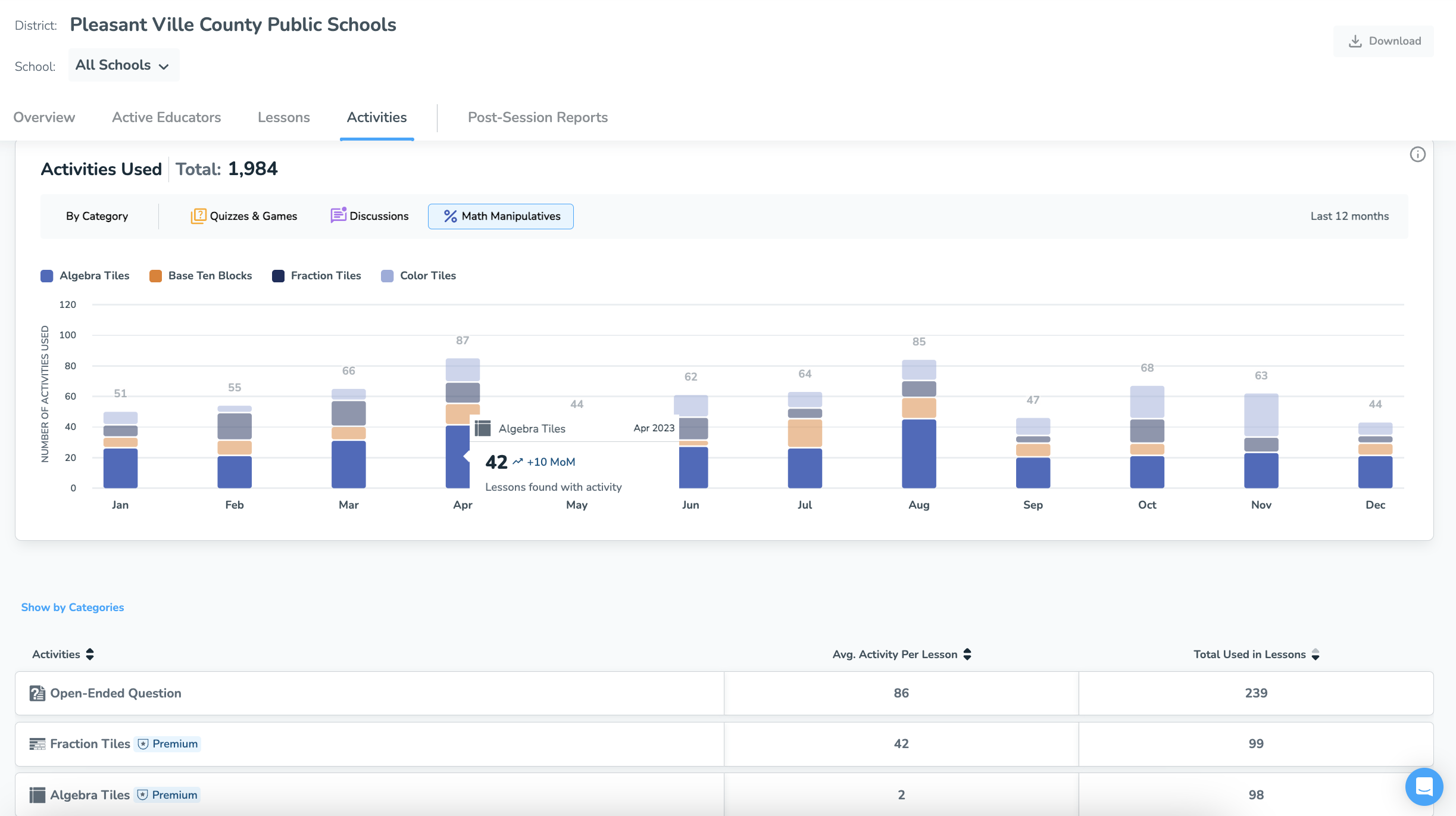
Task: Click the Show by Categories link
Action: click(x=73, y=608)
